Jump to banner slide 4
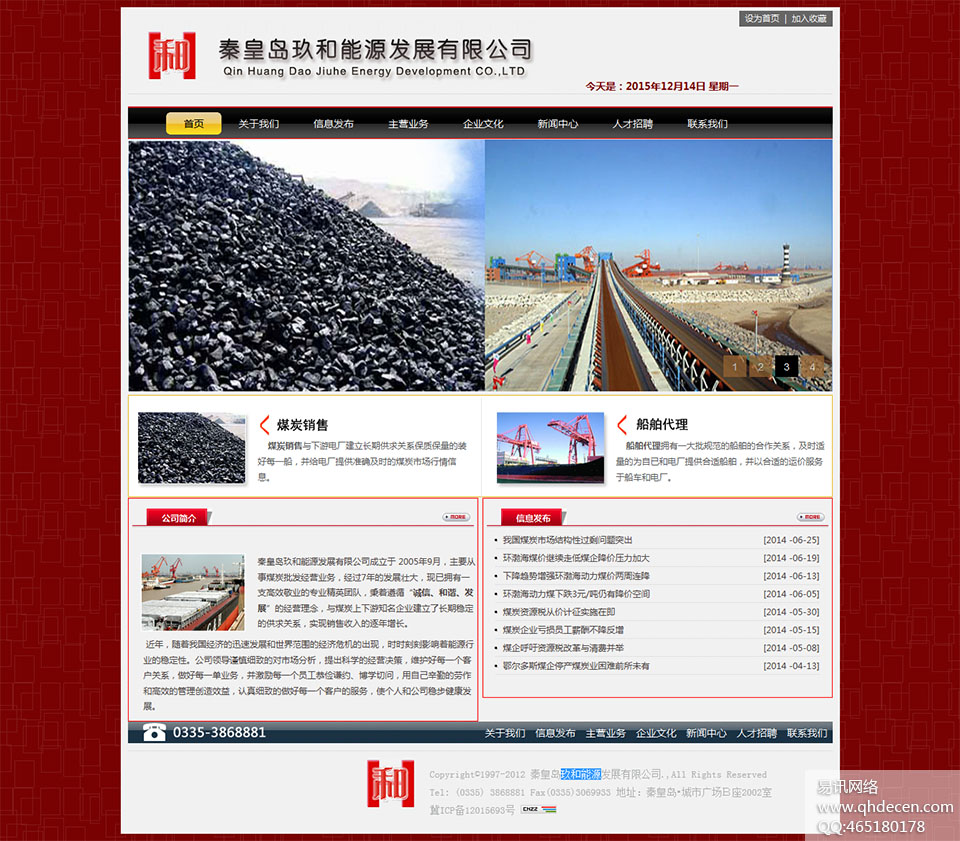The image size is (960, 841). pos(812,367)
